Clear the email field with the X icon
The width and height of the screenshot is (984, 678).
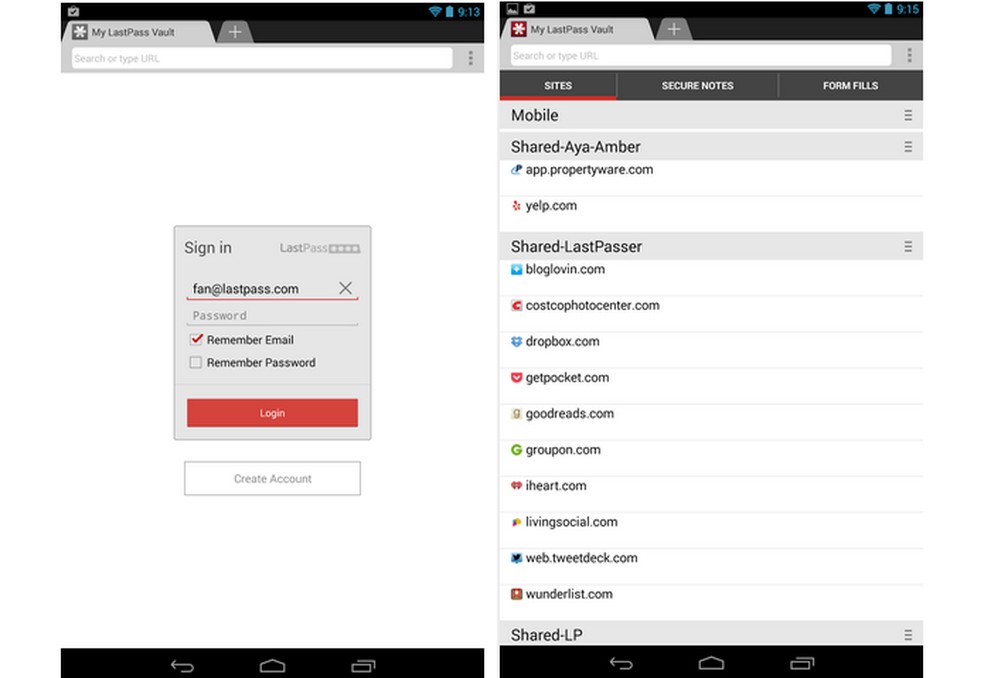point(345,288)
